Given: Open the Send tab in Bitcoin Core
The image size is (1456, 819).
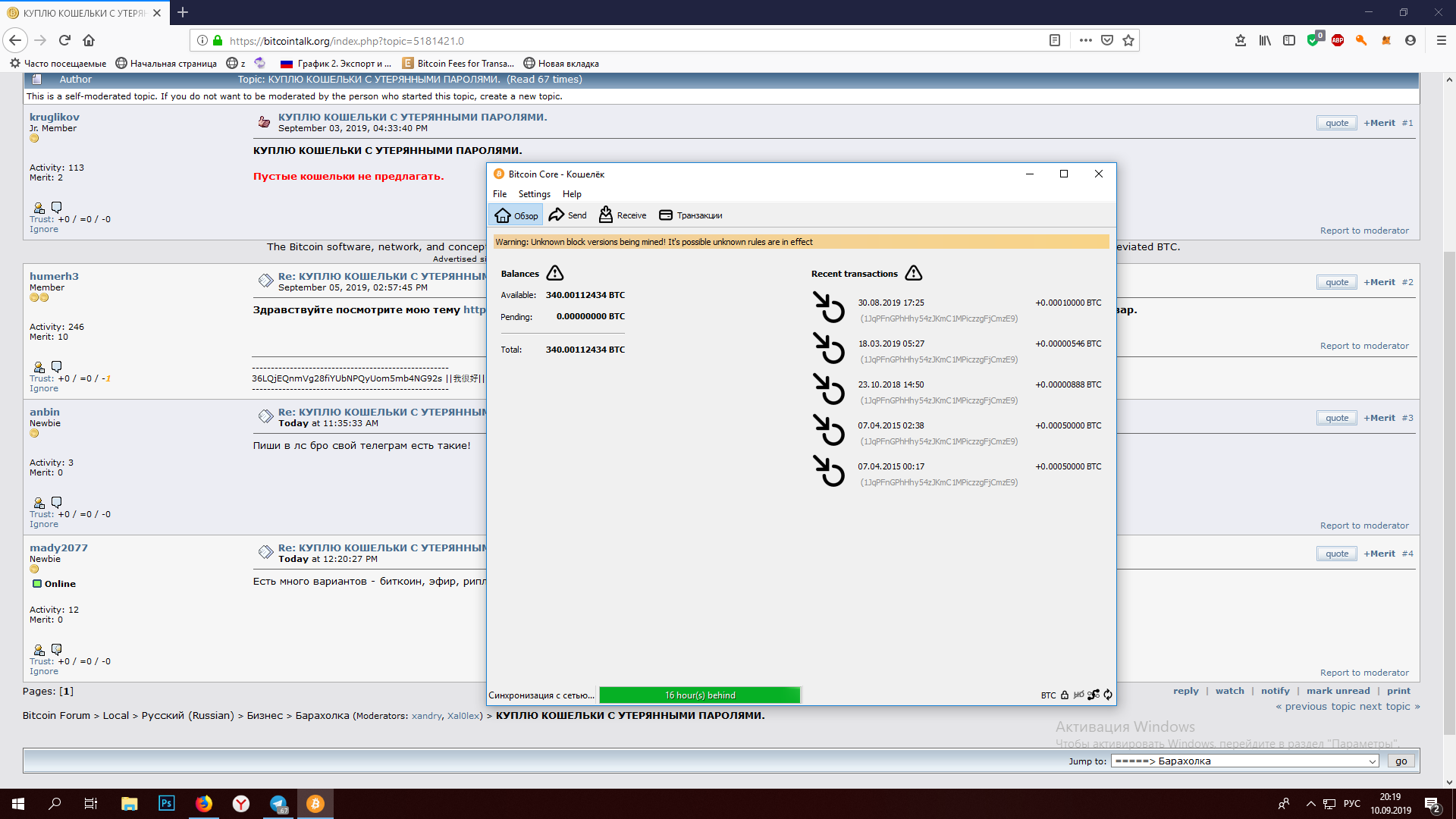Looking at the screenshot, I should point(567,215).
